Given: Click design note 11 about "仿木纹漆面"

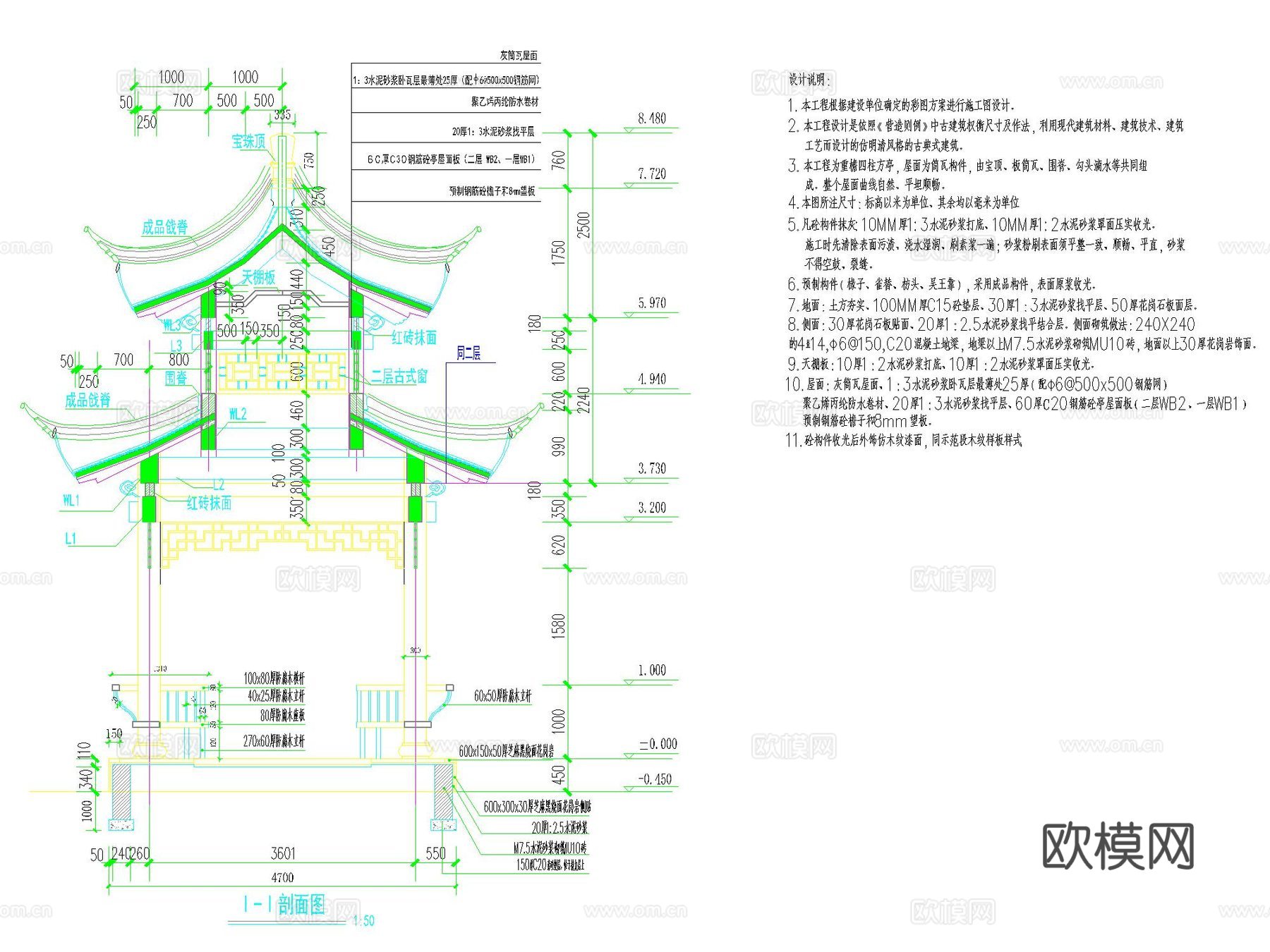Looking at the screenshot, I should point(903,441).
